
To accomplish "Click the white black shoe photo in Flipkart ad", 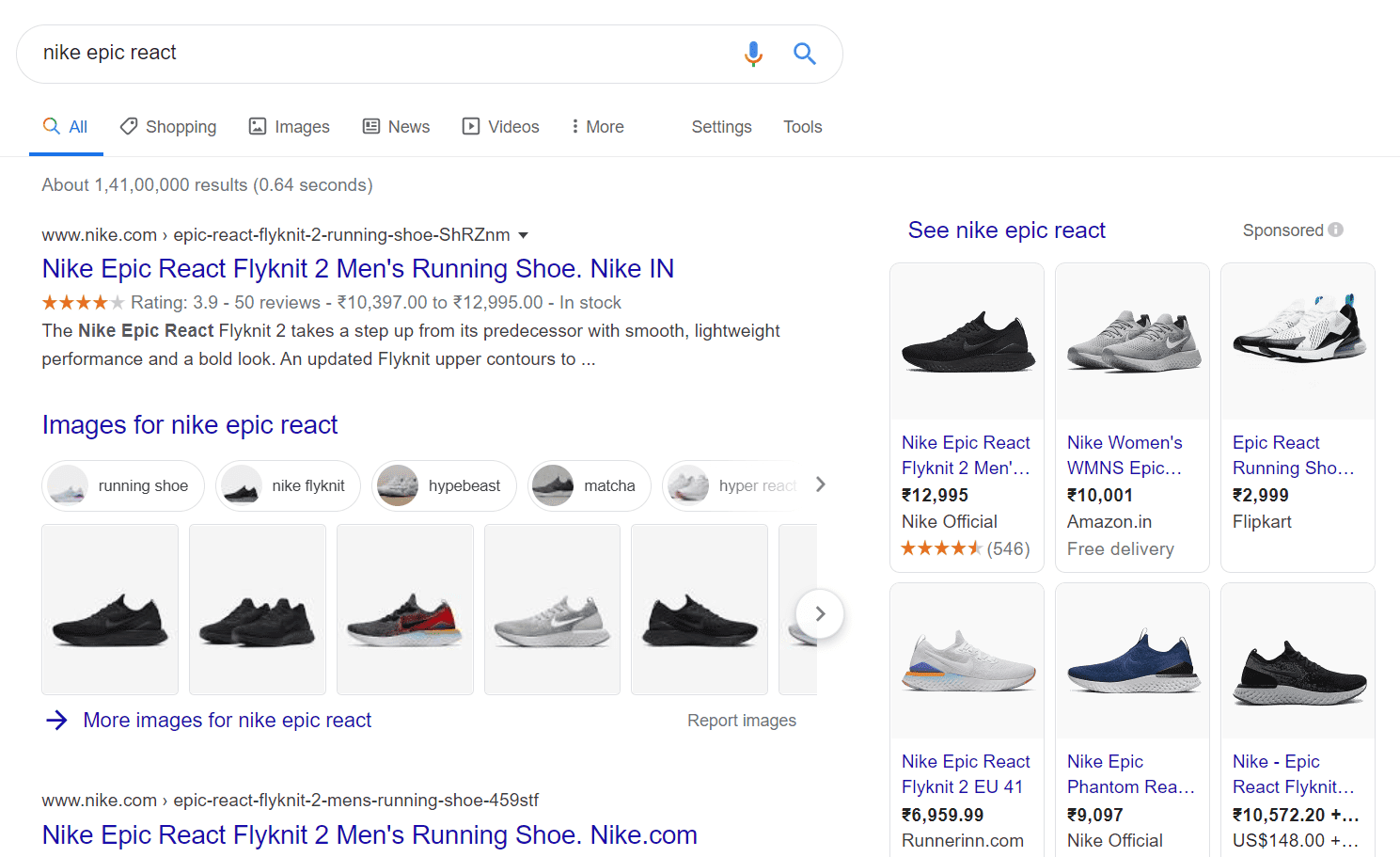I will [x=1298, y=341].
